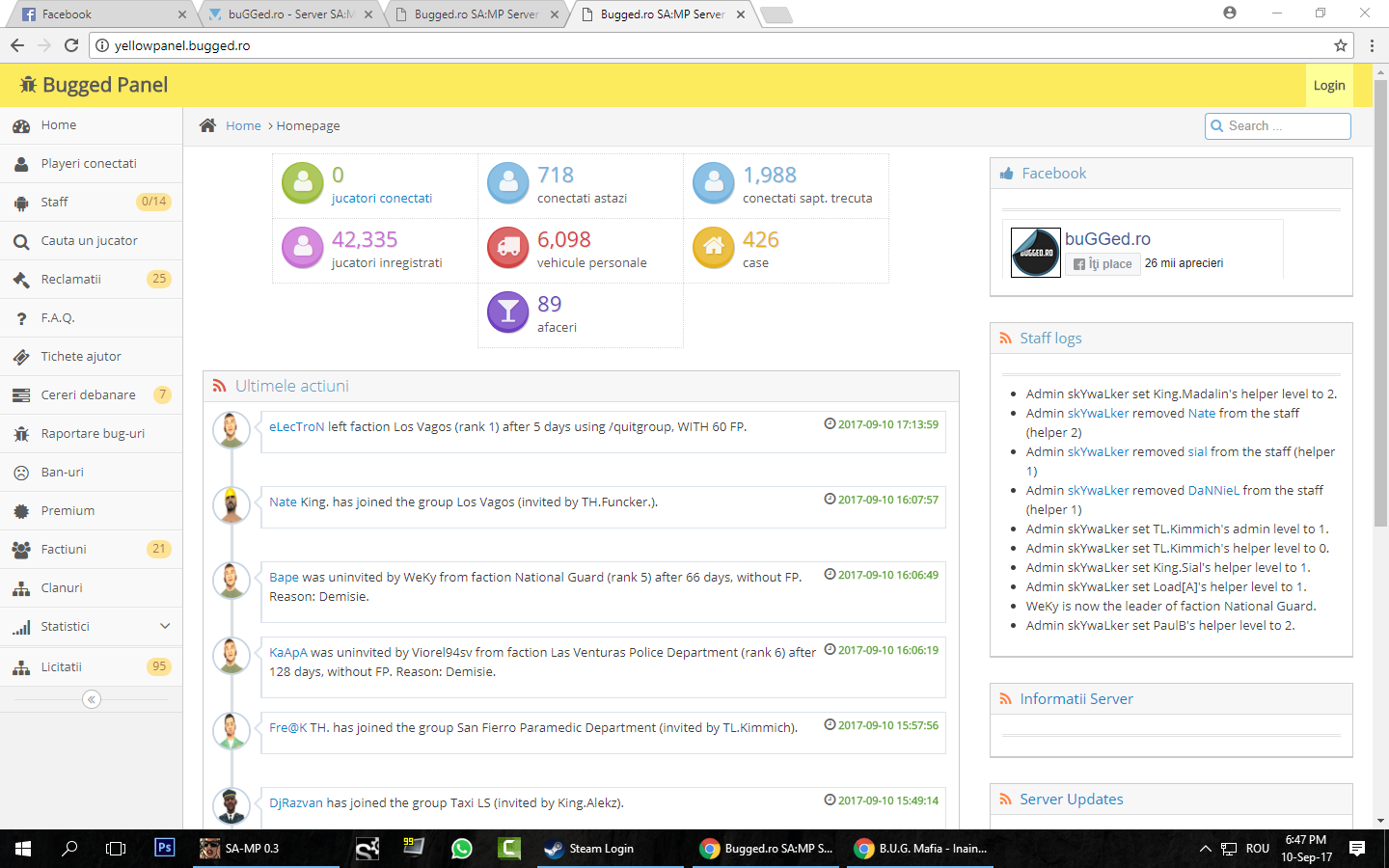Click the Login button
Image resolution: width=1389 pixels, height=868 pixels.
[1329, 86]
